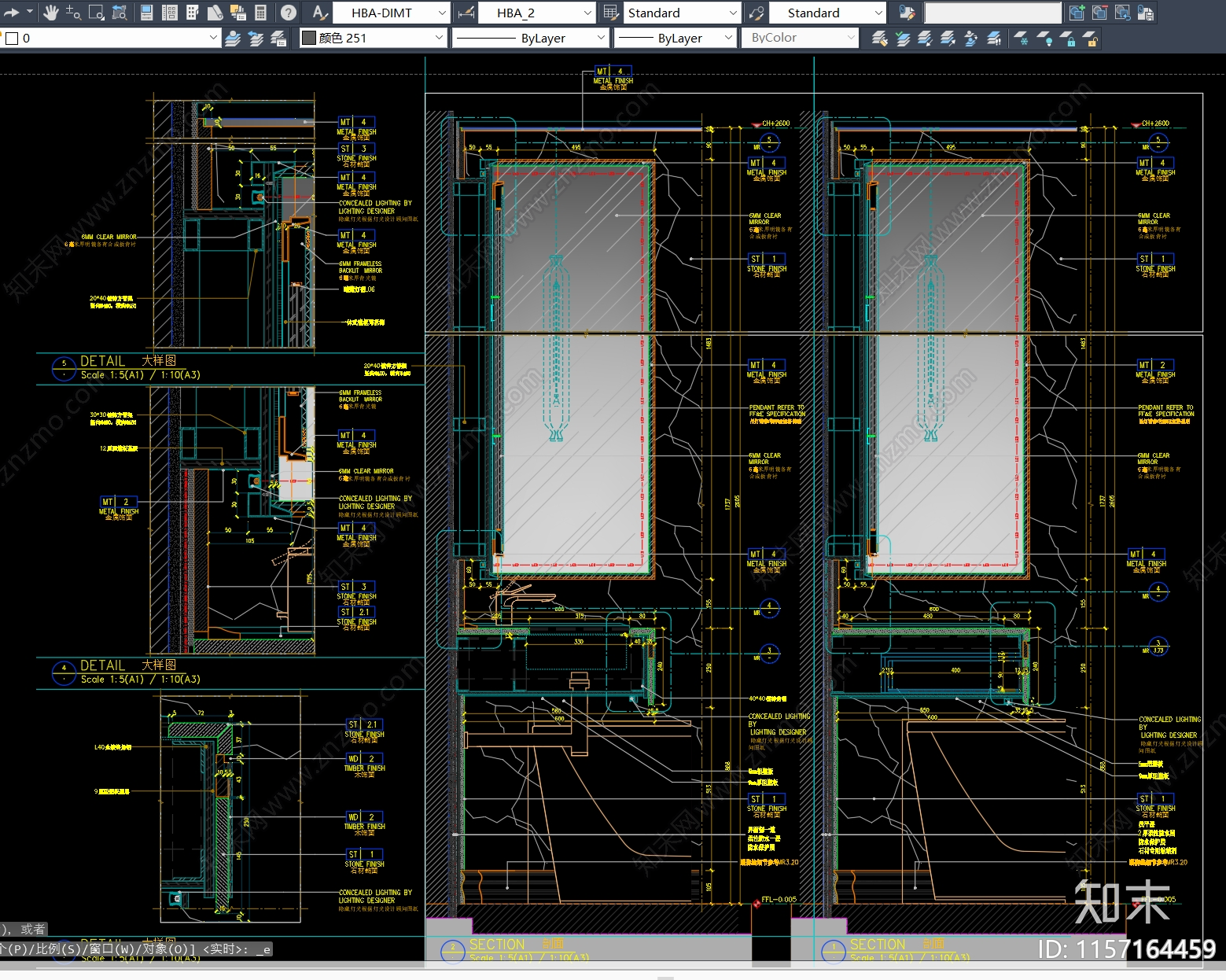Click the empty group name input field
Image resolution: width=1226 pixels, height=980 pixels.
tap(993, 13)
